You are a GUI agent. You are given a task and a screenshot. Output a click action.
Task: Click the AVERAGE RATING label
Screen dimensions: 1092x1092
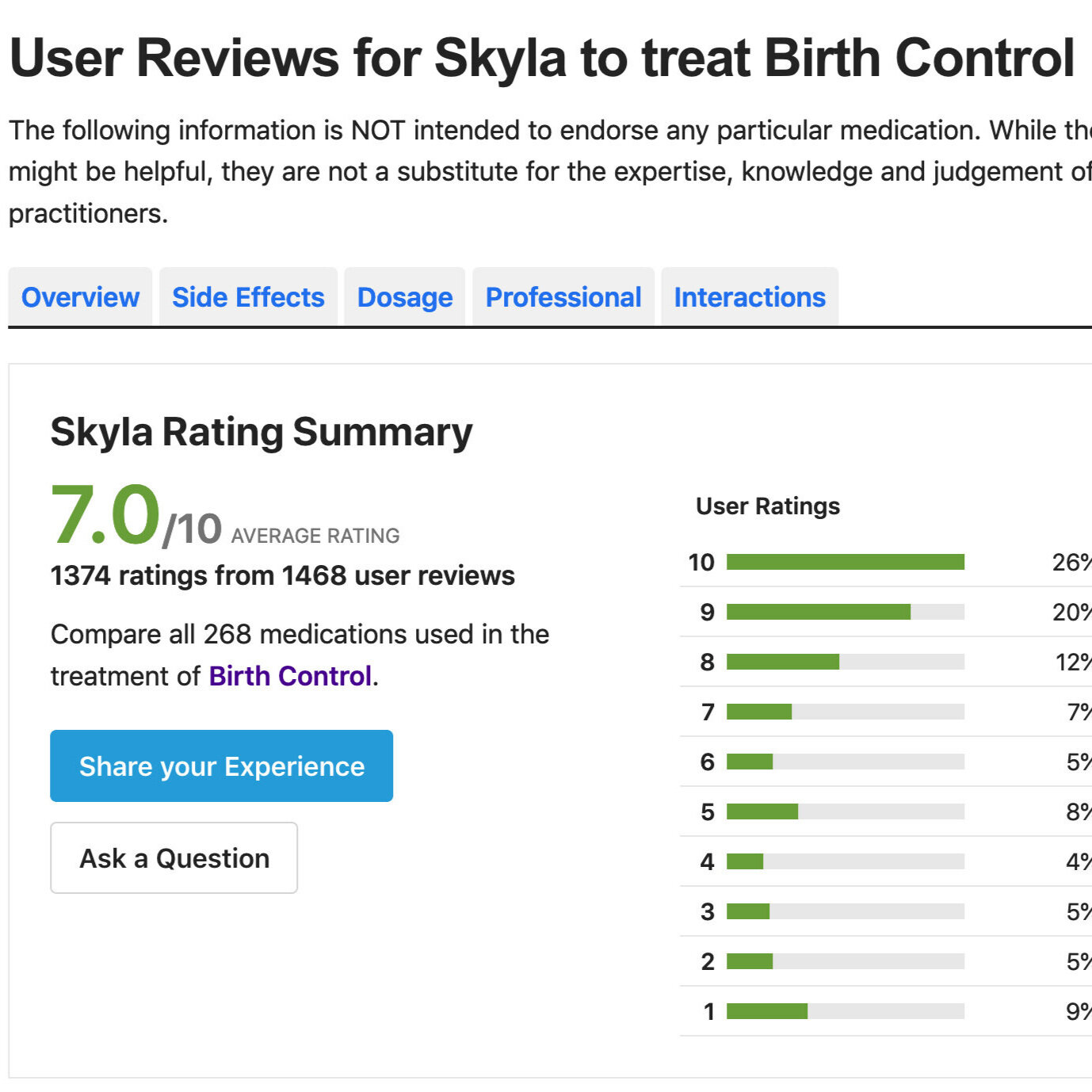(x=315, y=536)
